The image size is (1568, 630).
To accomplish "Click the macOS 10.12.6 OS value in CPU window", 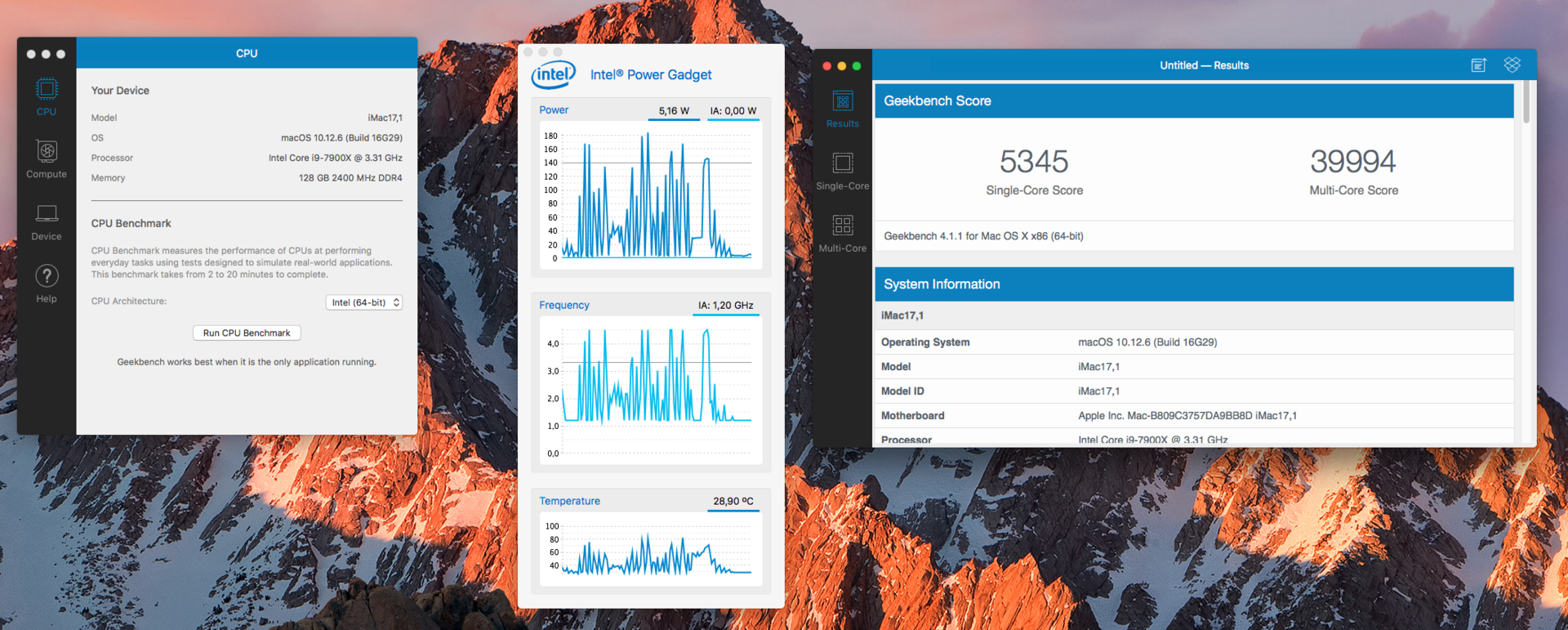I will pos(341,138).
